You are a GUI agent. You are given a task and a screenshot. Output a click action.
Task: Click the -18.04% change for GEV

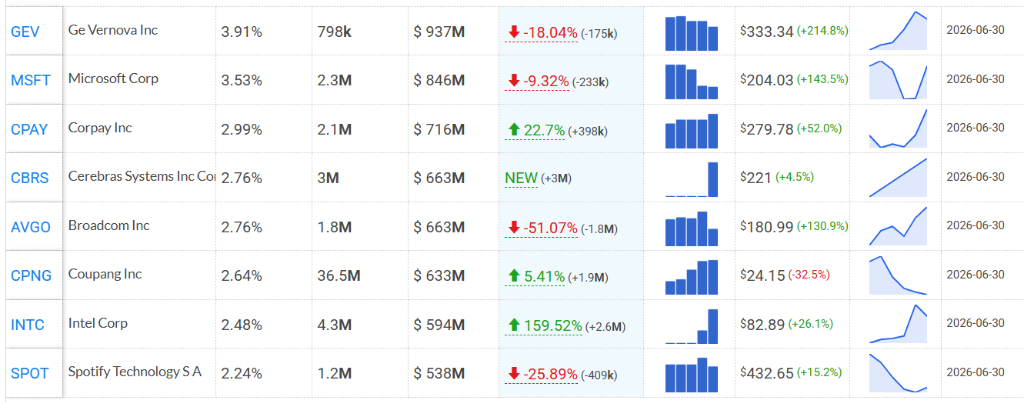(x=550, y=32)
